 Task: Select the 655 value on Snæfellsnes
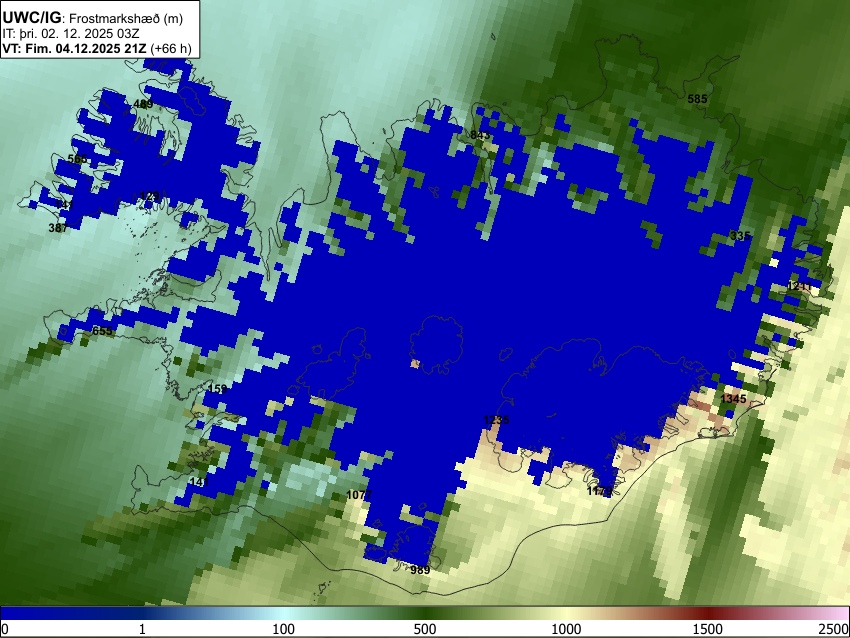[102, 331]
